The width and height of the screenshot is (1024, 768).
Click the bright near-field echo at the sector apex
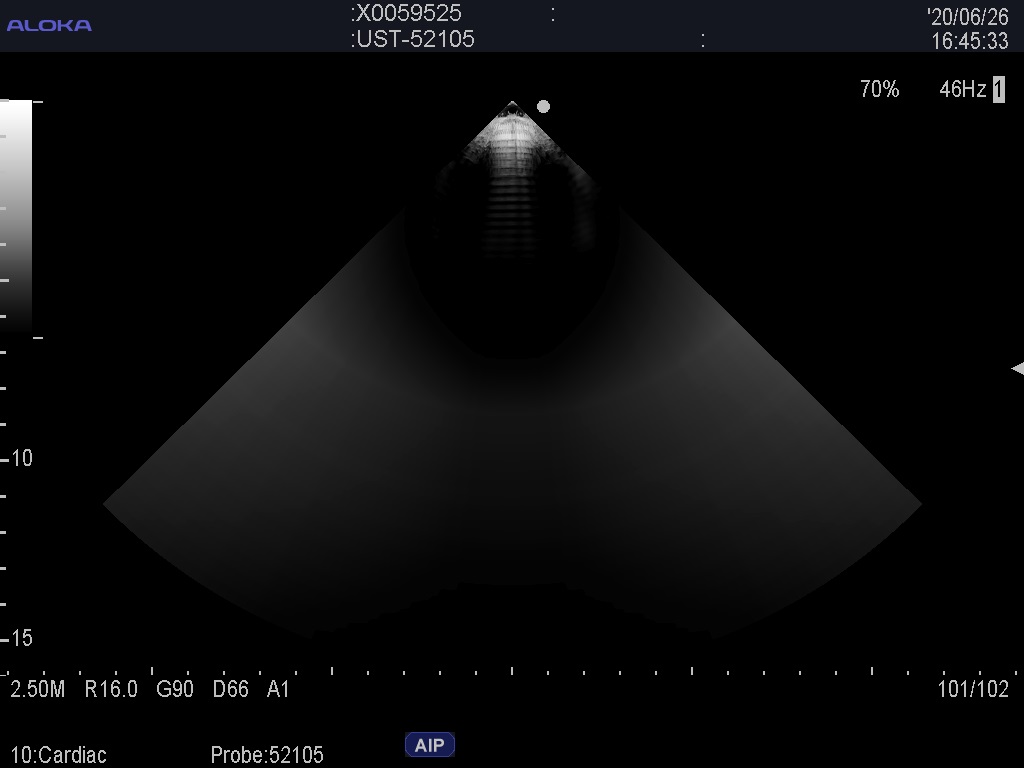click(513, 135)
